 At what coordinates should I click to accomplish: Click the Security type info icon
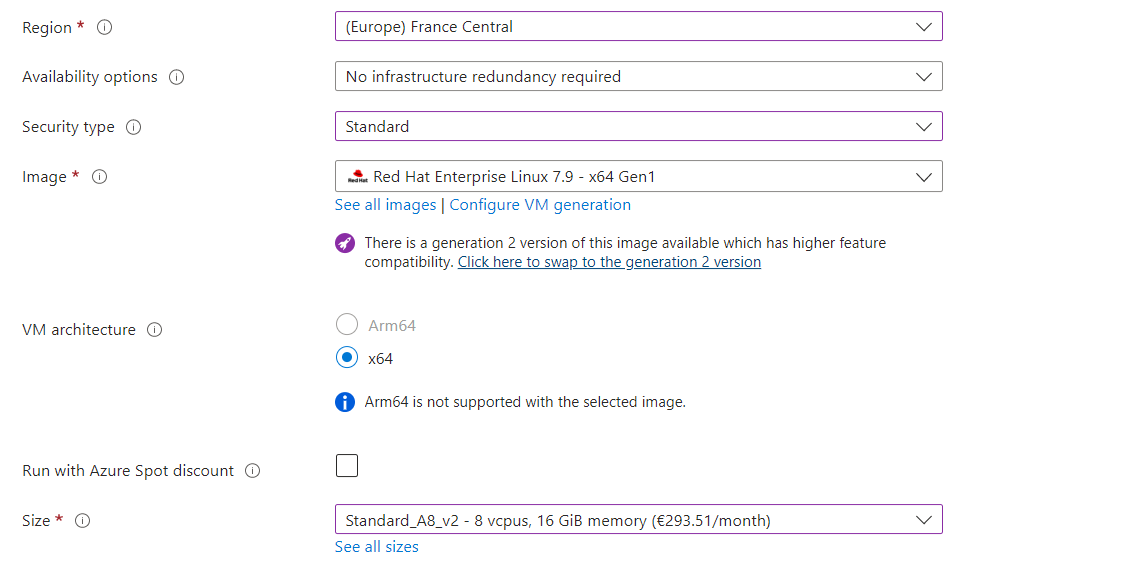(x=134, y=127)
